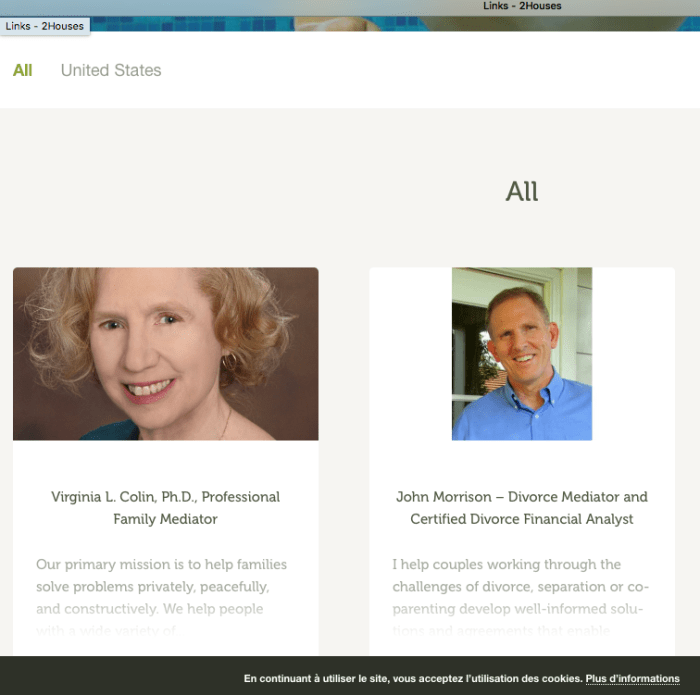Open the John Morrison – Divorce Mediator title
This screenshot has width=700, height=695.
click(521, 497)
